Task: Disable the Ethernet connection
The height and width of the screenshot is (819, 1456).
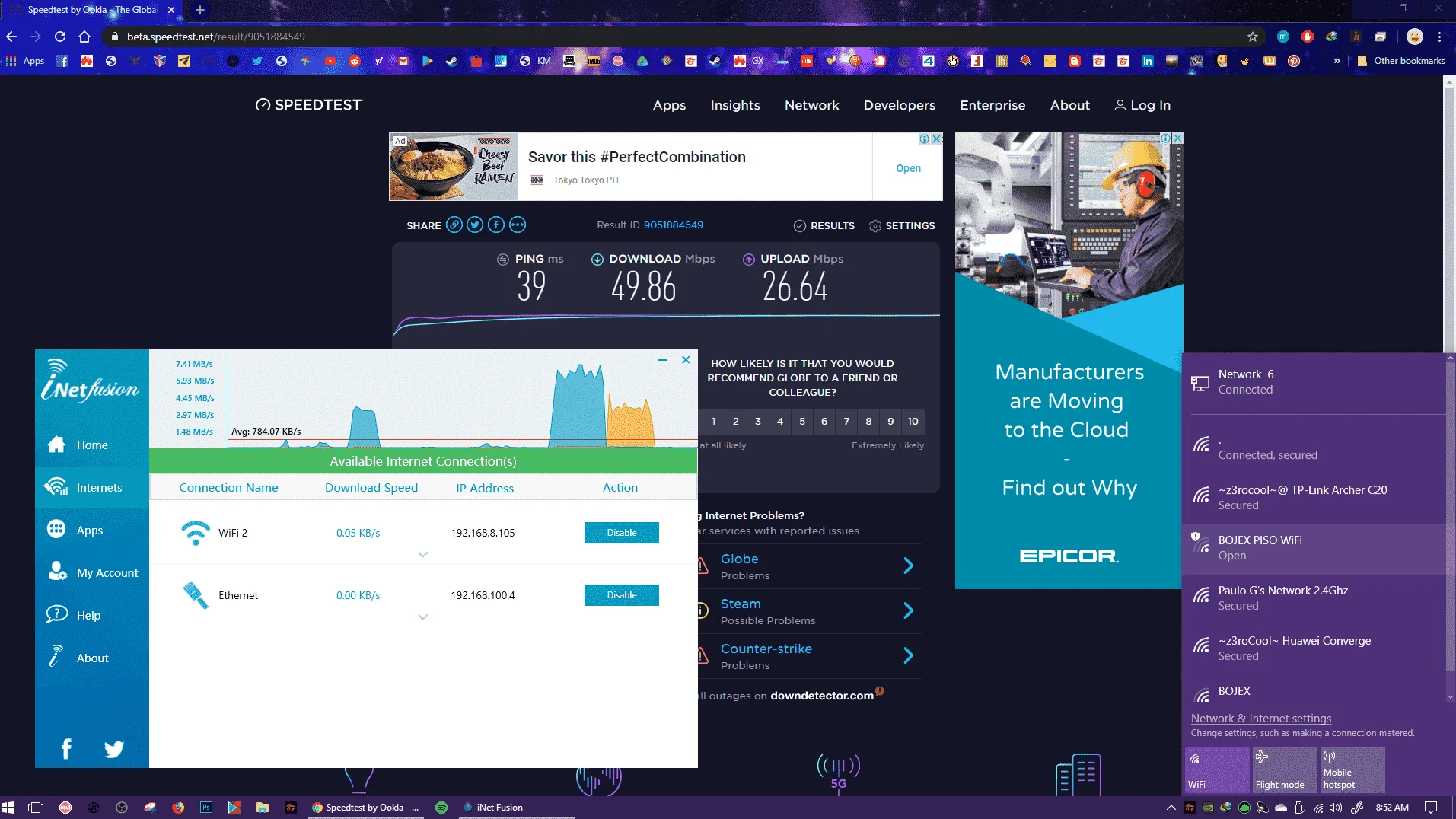Action: [622, 595]
